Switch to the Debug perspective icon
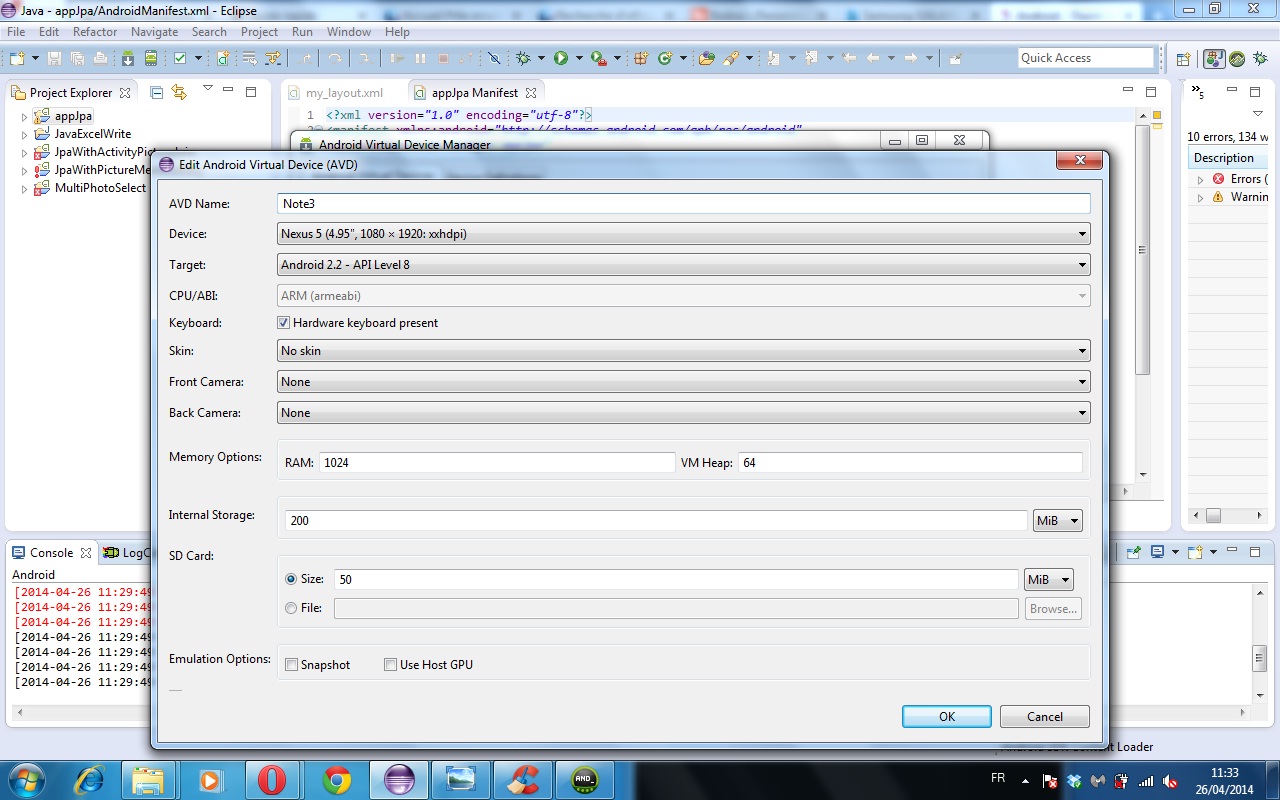The height and width of the screenshot is (800, 1280). pyautogui.click(x=1260, y=59)
